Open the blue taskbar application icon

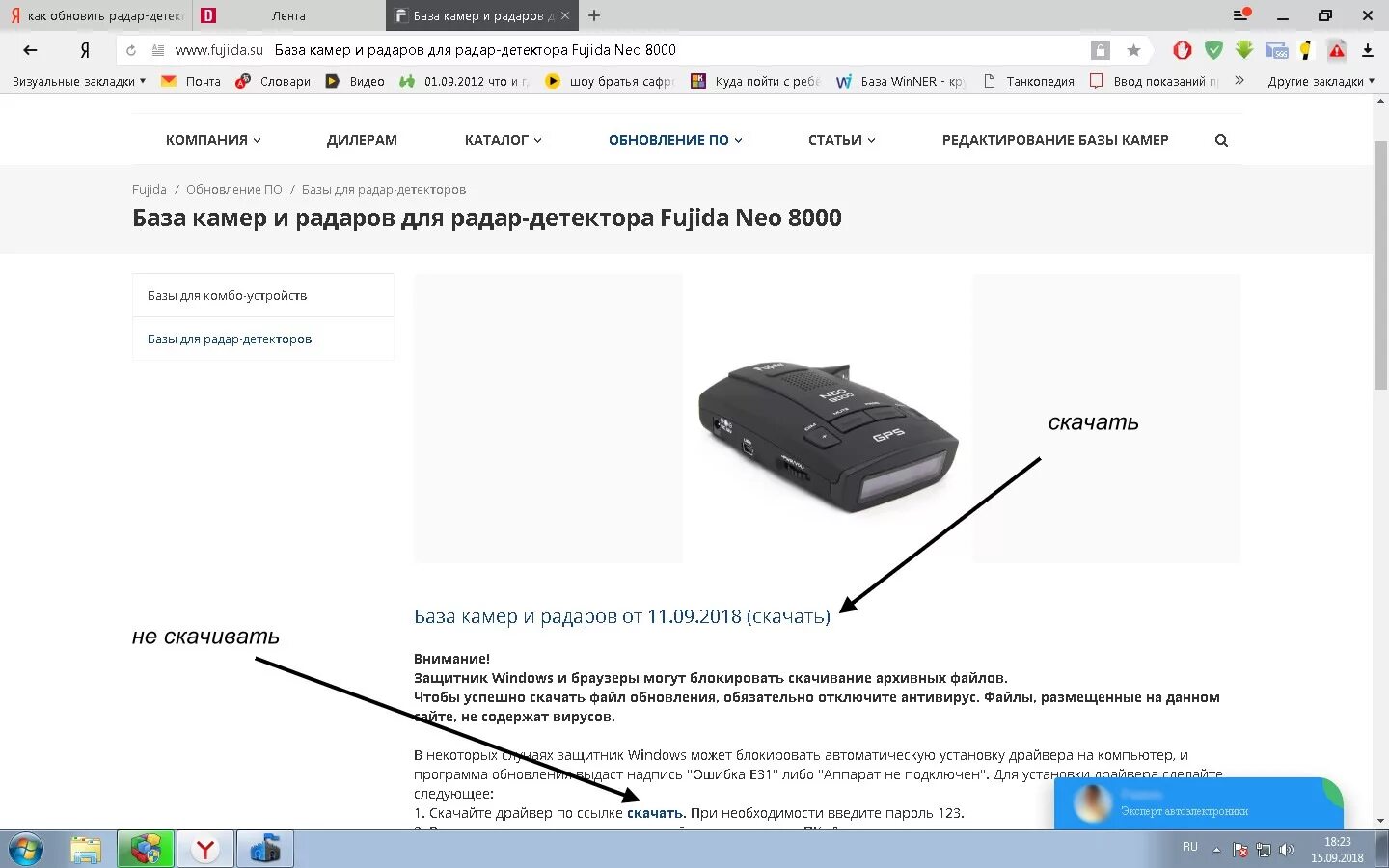[x=264, y=850]
